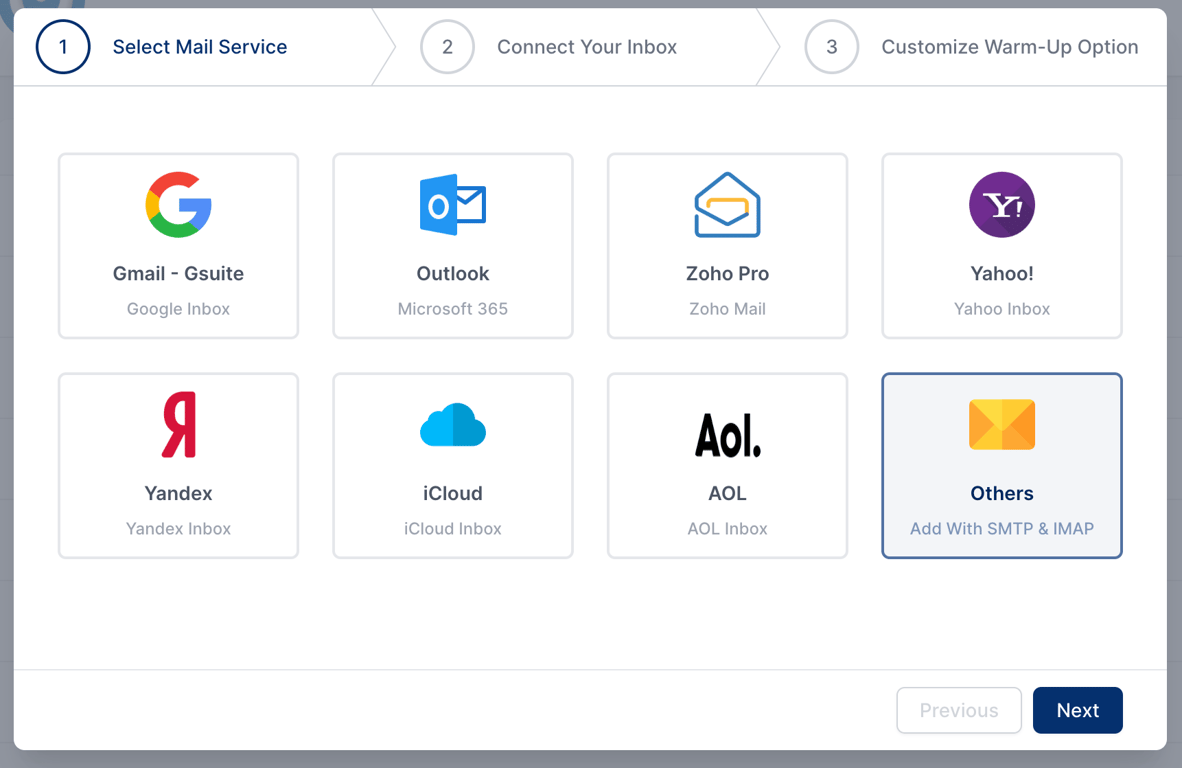Click the purple Yahoo logo icon
The image size is (1182, 768).
pos(1002,205)
